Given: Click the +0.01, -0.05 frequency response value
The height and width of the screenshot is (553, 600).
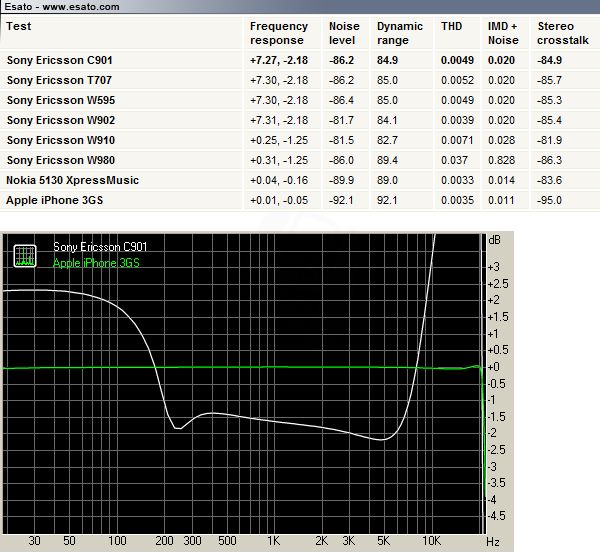Looking at the screenshot, I should tap(279, 200).
